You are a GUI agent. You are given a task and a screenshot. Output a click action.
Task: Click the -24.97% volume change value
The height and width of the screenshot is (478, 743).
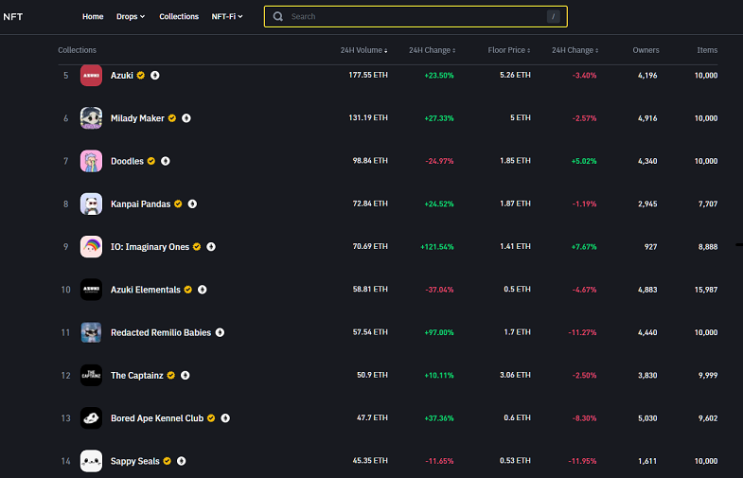pyautogui.click(x=439, y=161)
